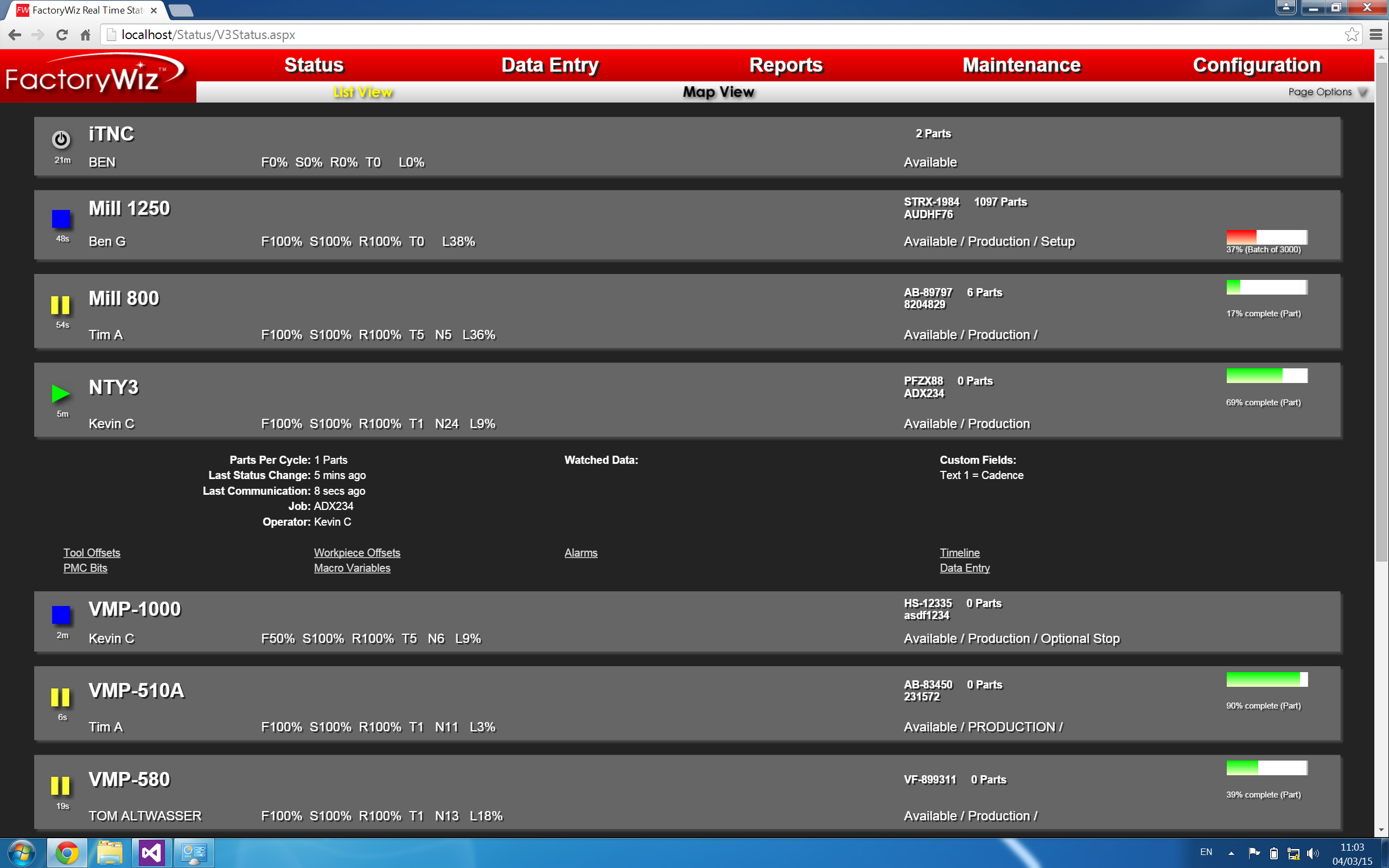Image resolution: width=1389 pixels, height=868 pixels.
Task: Open Chrome from the taskbar
Action: tap(67, 854)
